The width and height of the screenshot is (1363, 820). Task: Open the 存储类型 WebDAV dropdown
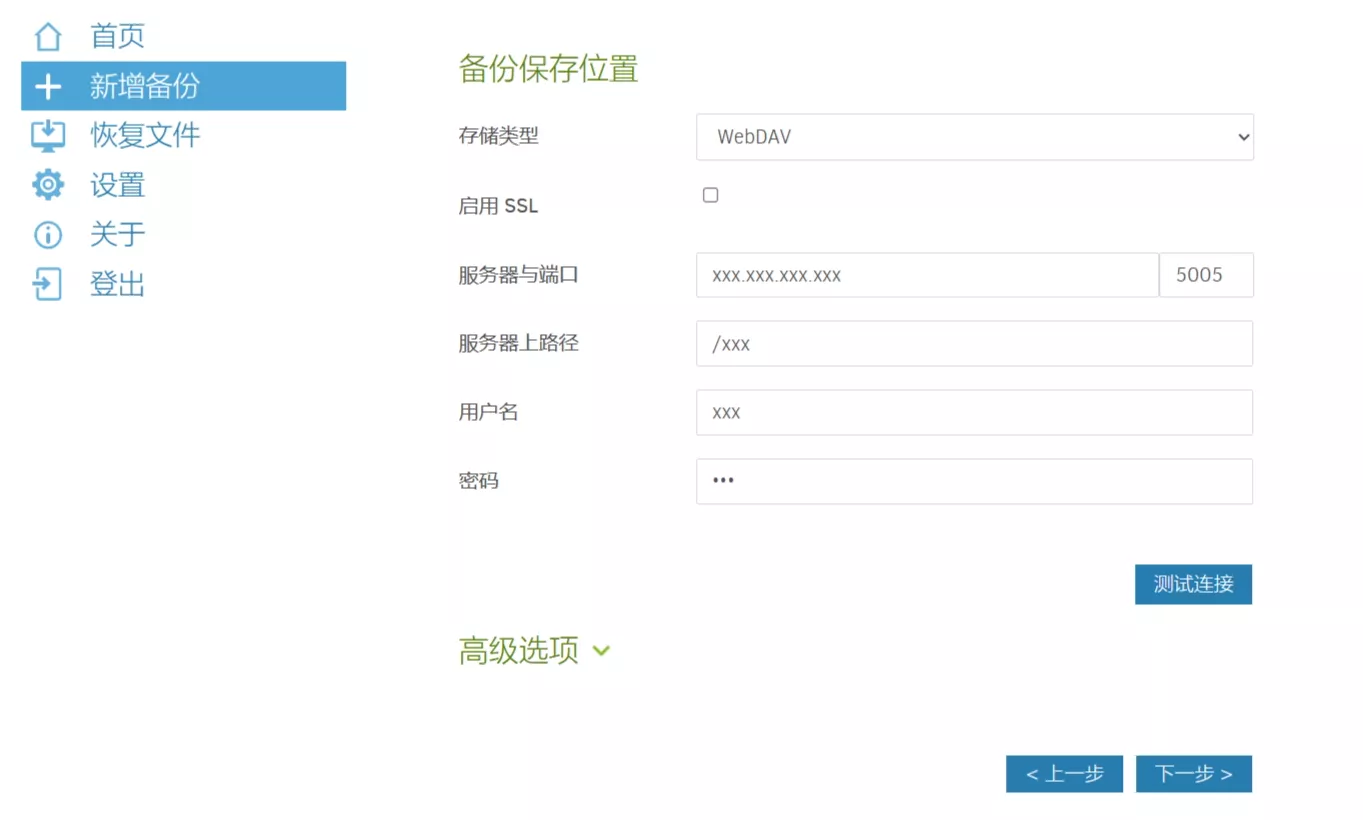(x=974, y=137)
